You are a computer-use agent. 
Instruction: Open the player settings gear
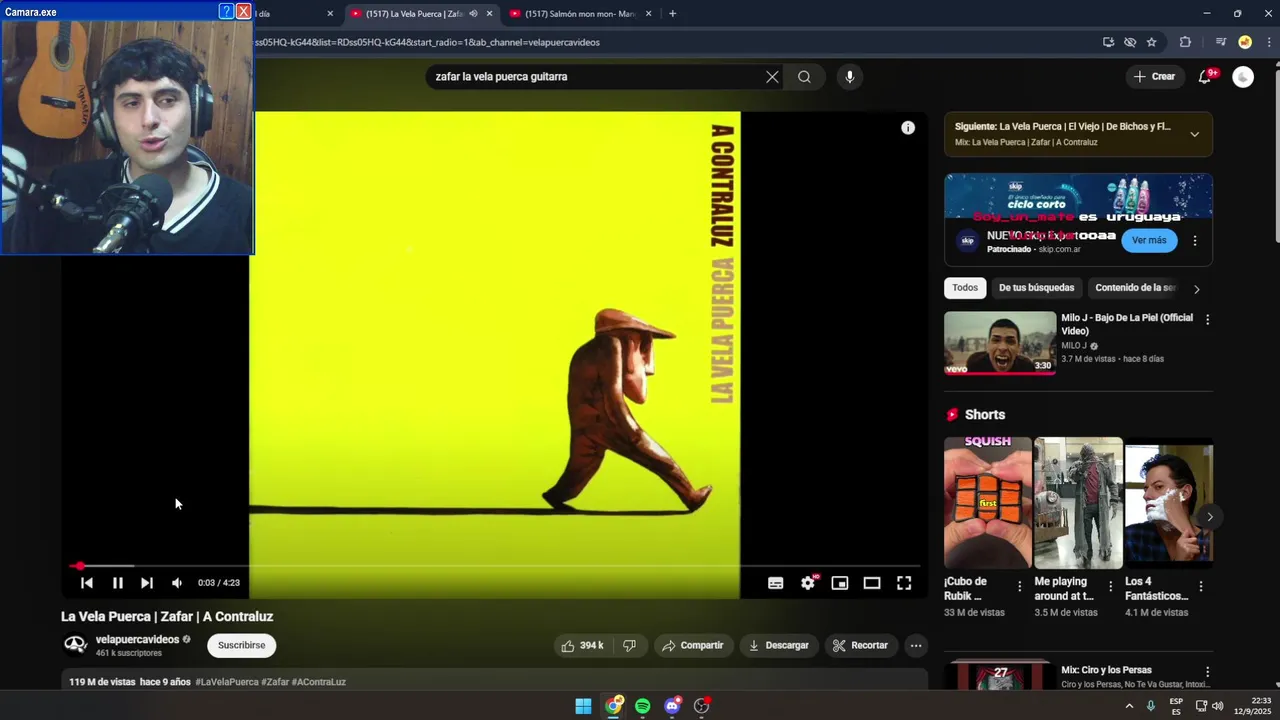point(808,583)
